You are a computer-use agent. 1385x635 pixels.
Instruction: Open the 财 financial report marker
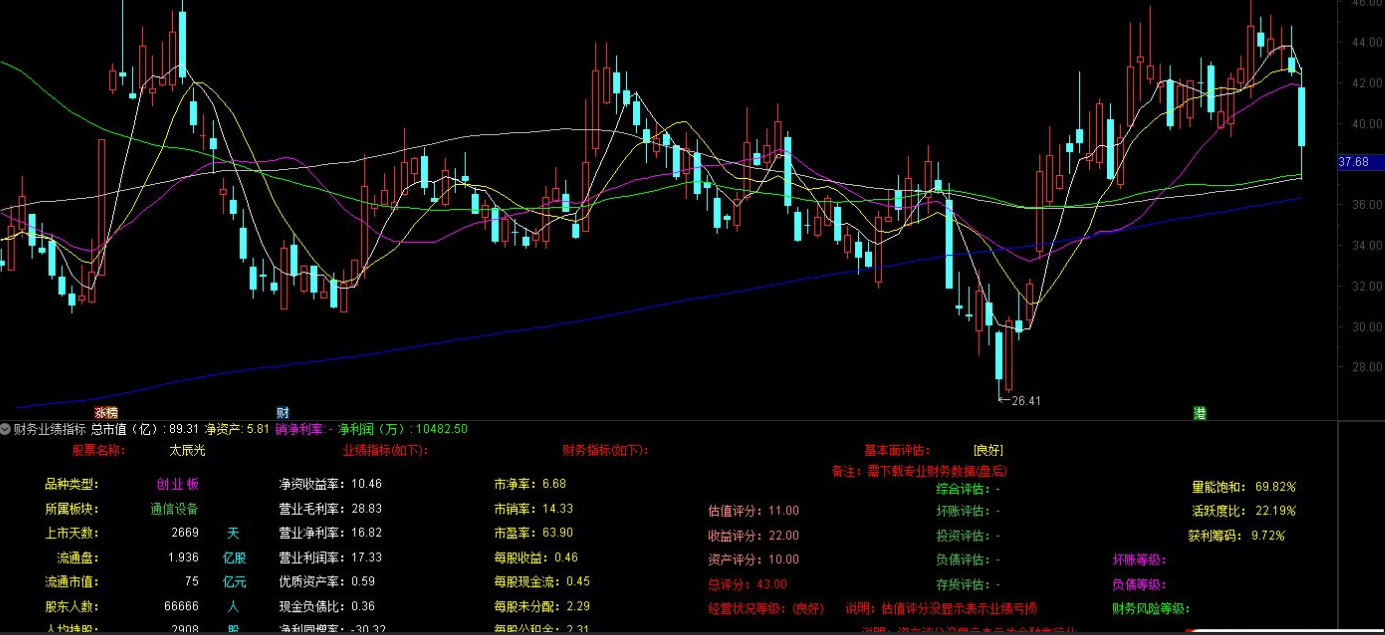coord(283,412)
